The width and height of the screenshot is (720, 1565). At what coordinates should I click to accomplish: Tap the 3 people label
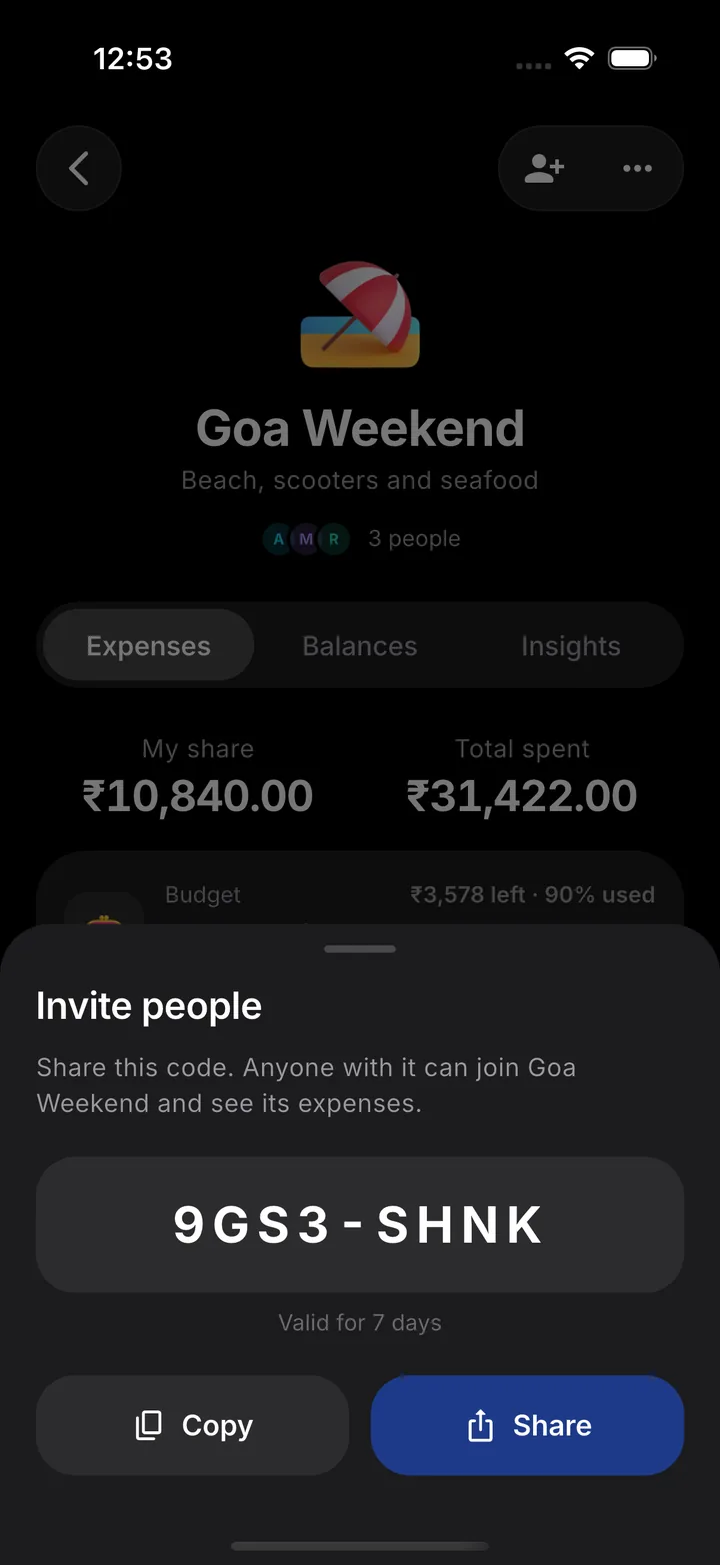414,539
